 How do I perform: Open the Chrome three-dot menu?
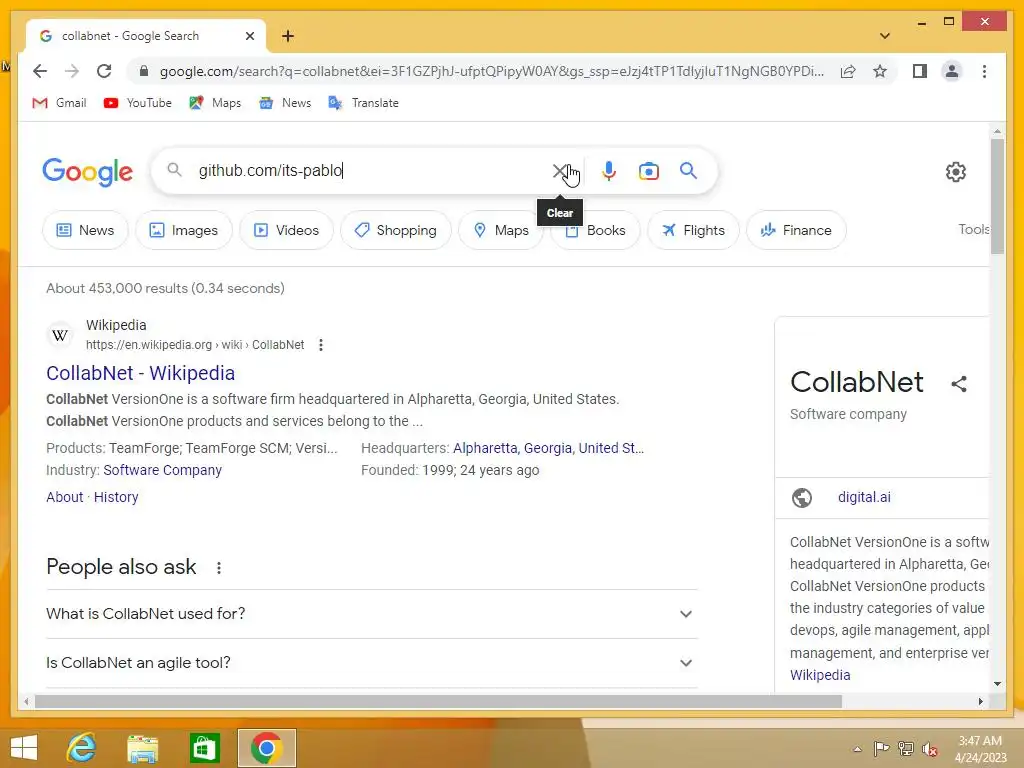coord(984,71)
